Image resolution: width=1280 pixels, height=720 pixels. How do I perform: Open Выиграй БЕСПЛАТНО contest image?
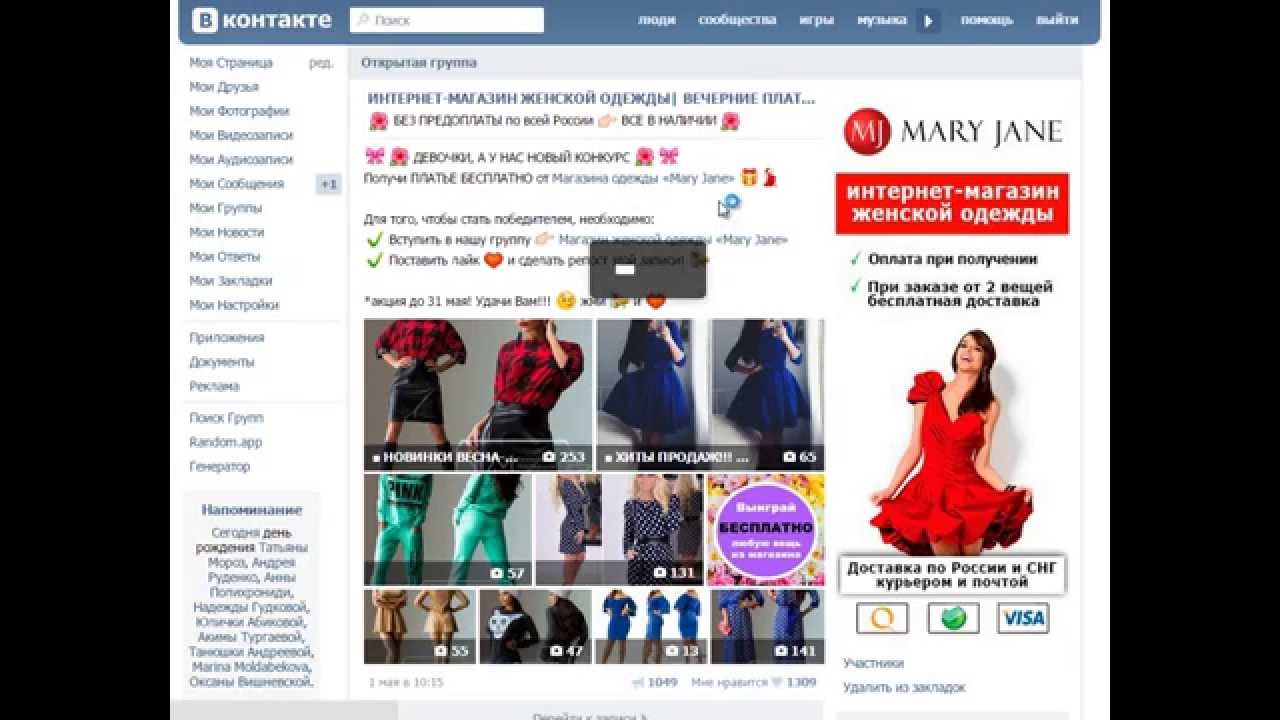pyautogui.click(x=766, y=530)
